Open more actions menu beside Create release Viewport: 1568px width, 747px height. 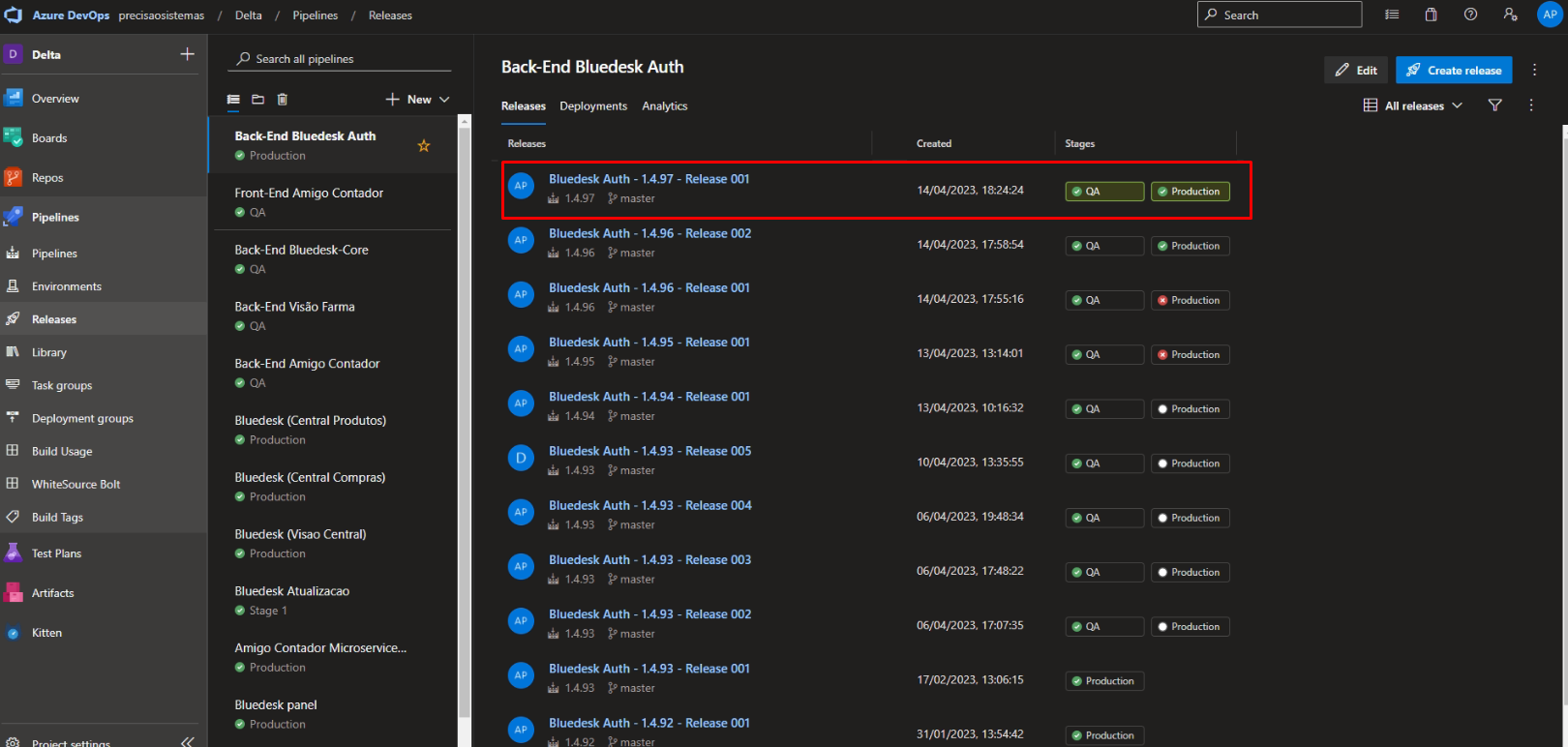click(1534, 70)
